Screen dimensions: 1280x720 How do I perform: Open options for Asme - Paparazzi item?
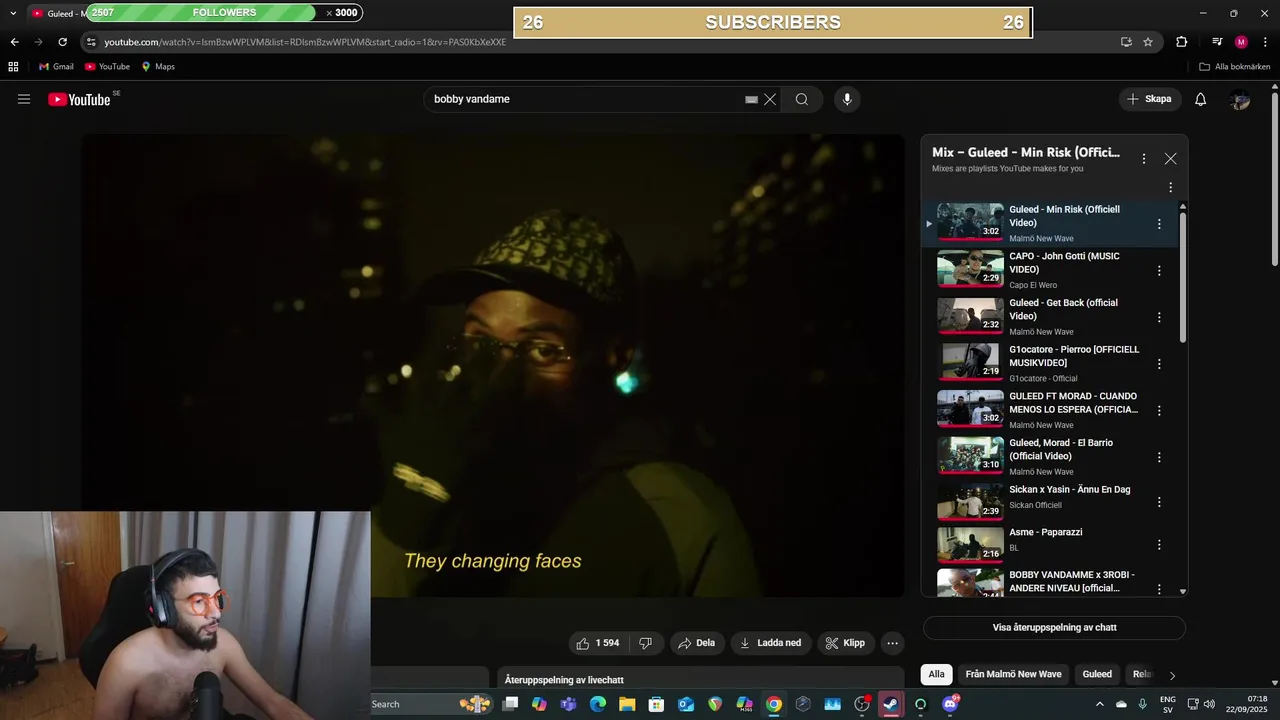coord(1159,545)
